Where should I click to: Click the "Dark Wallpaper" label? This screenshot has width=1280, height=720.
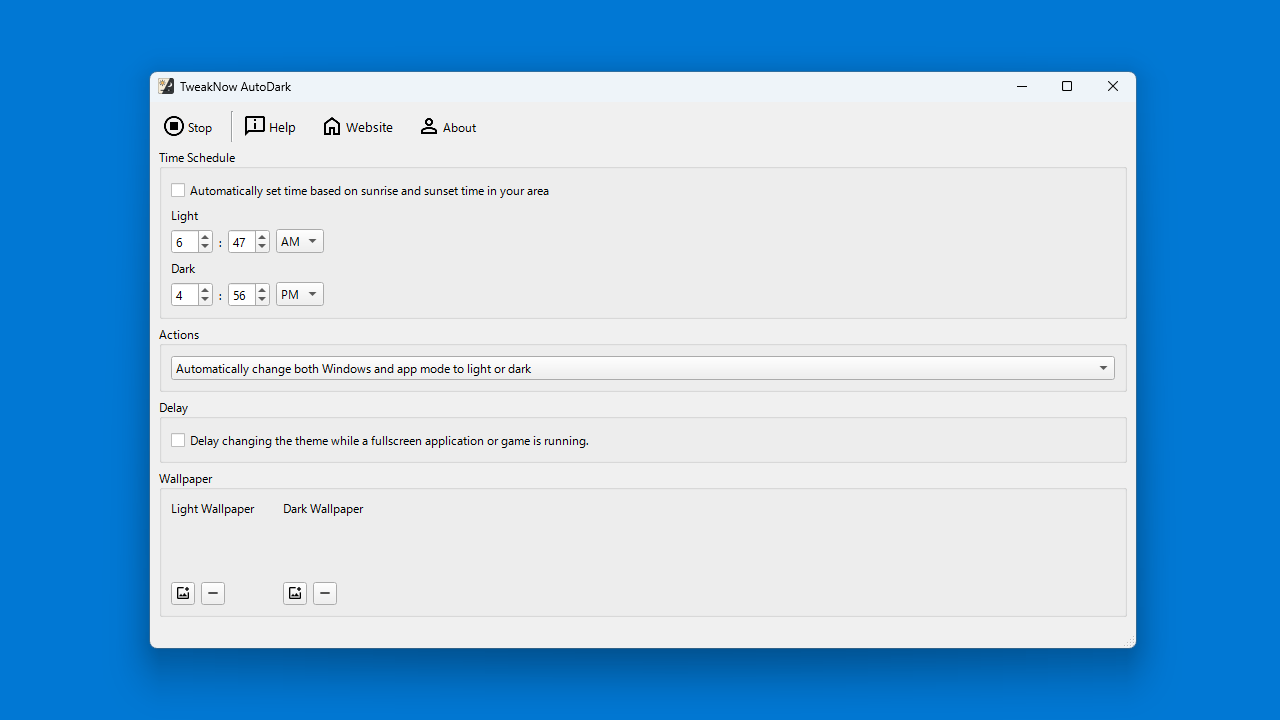[323, 509]
